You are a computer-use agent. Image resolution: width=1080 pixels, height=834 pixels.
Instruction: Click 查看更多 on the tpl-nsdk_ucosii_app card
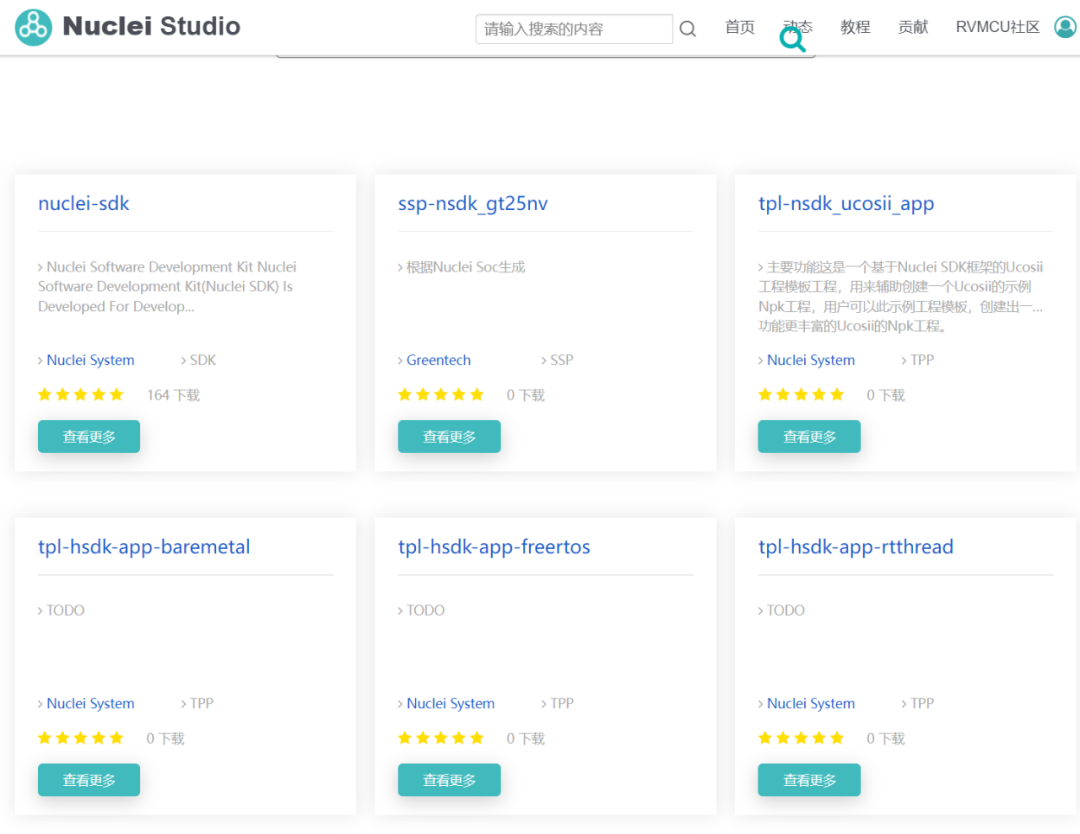(x=809, y=437)
